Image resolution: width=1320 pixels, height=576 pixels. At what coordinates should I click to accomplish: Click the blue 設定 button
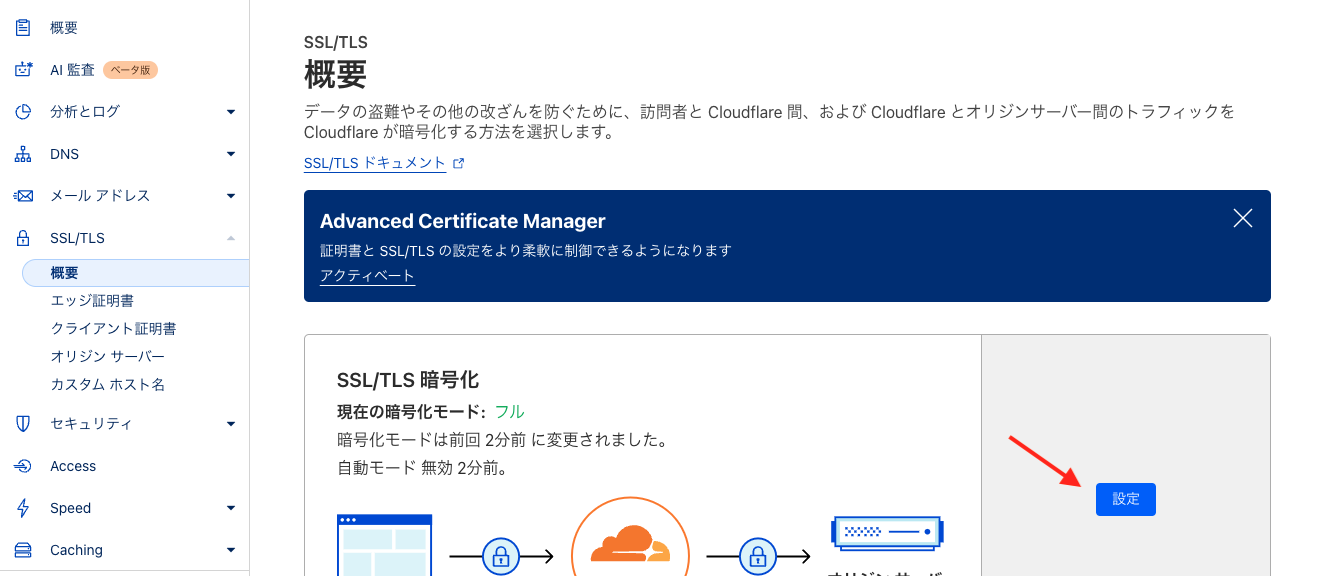click(1125, 499)
